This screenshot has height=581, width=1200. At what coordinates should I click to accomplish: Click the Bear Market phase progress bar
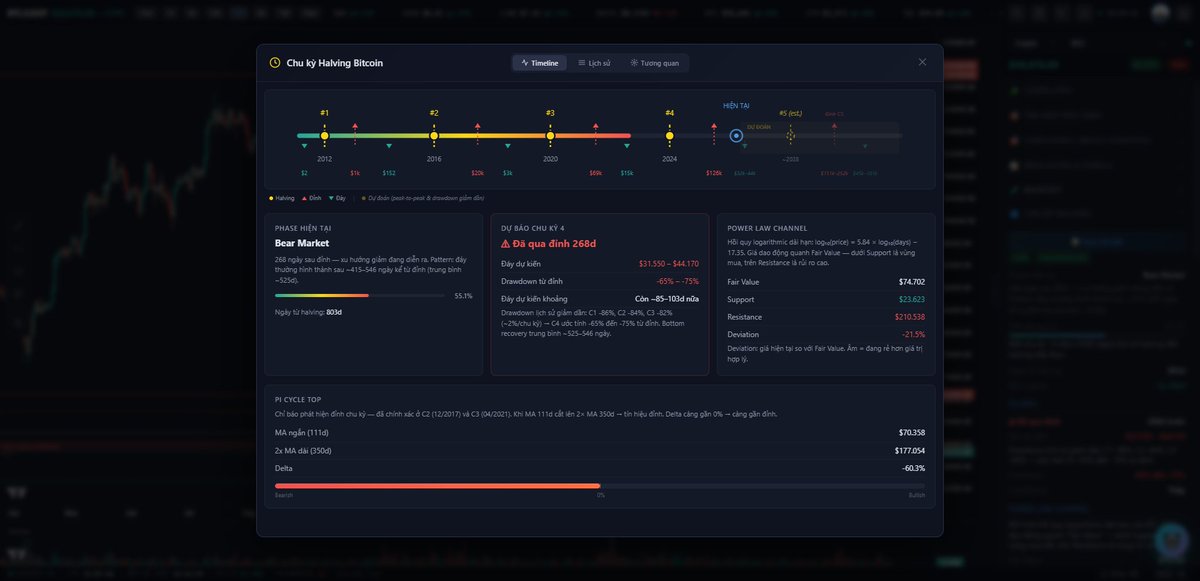(x=360, y=296)
